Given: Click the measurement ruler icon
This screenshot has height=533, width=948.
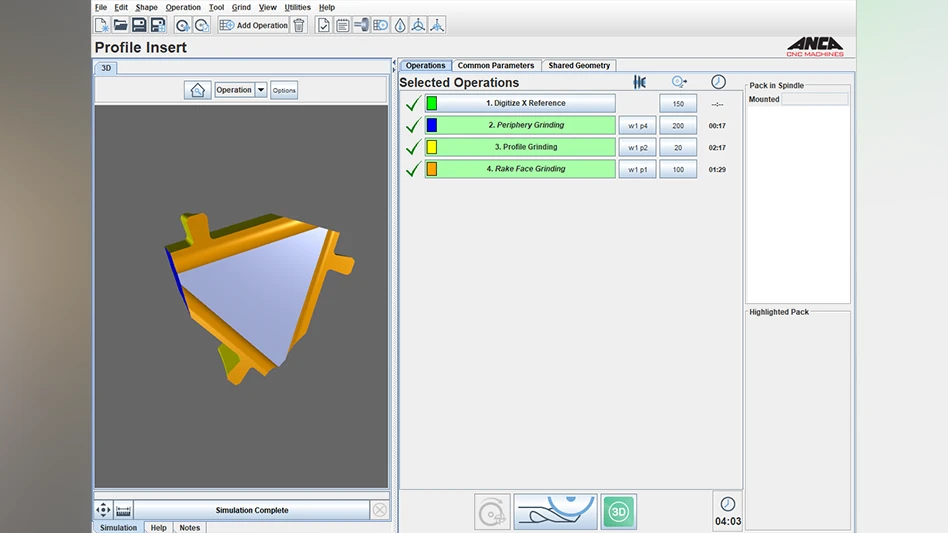Looking at the screenshot, I should (123, 510).
